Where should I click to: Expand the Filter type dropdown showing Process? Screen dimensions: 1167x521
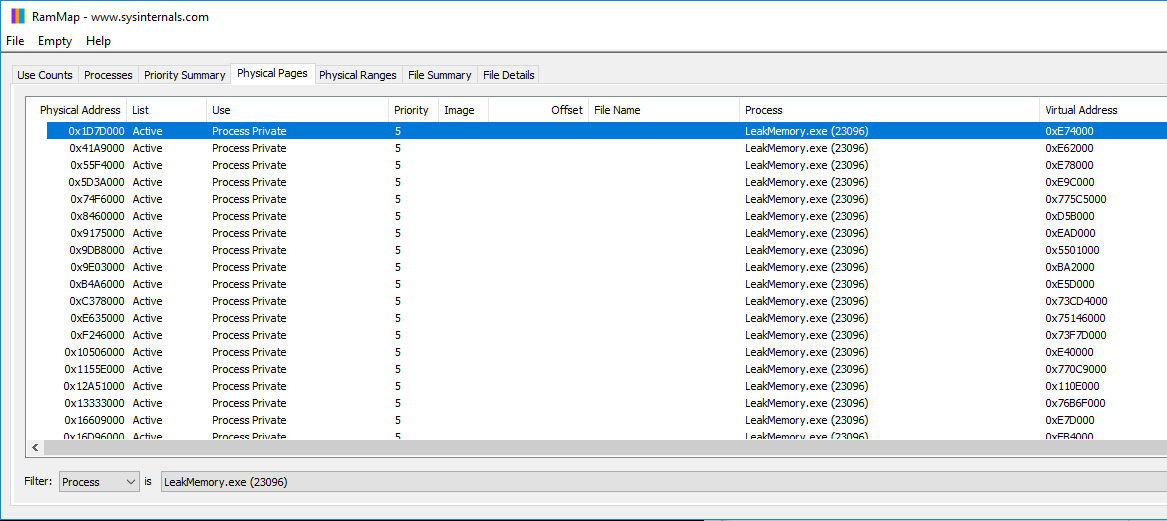[99, 482]
